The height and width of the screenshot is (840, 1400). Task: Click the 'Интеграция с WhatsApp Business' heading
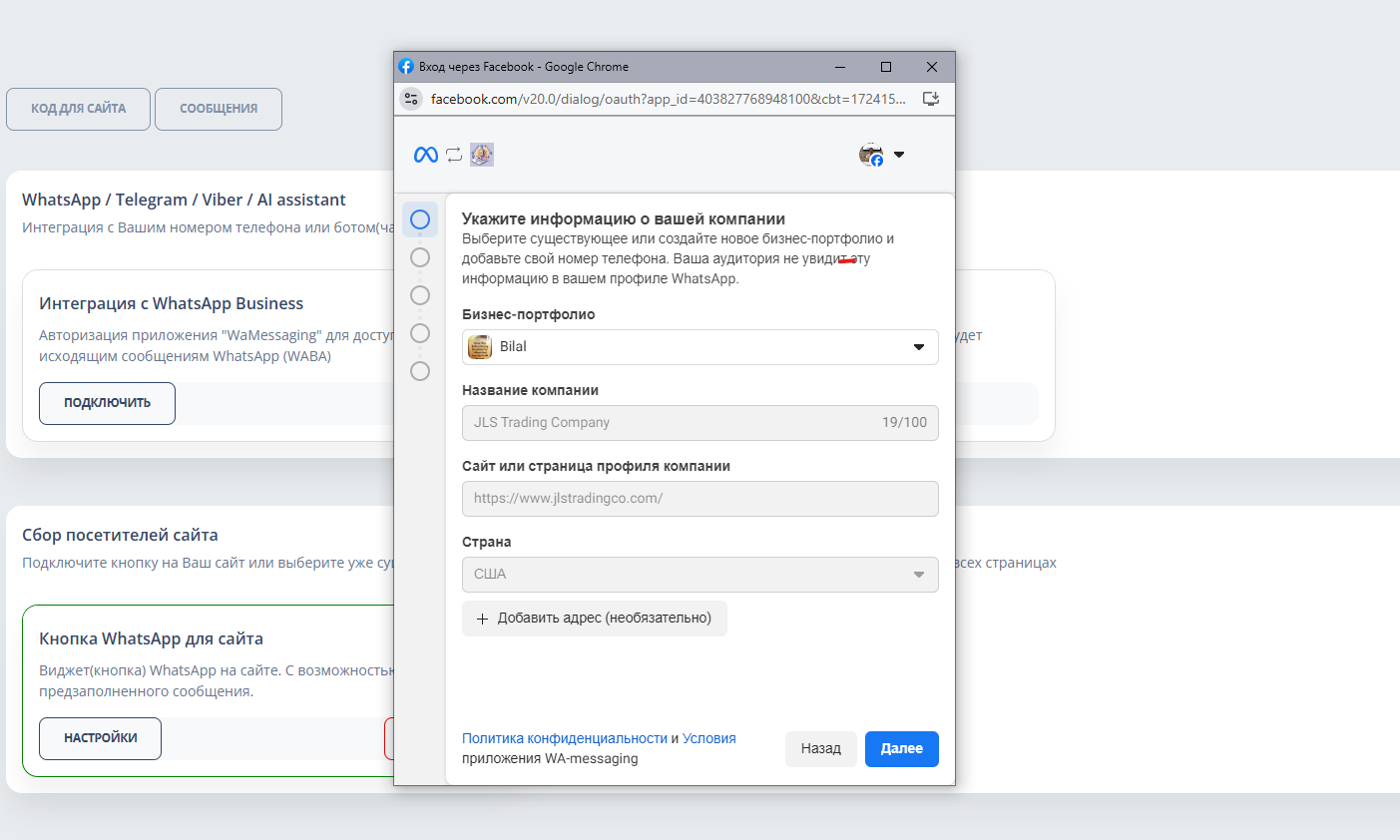(172, 303)
